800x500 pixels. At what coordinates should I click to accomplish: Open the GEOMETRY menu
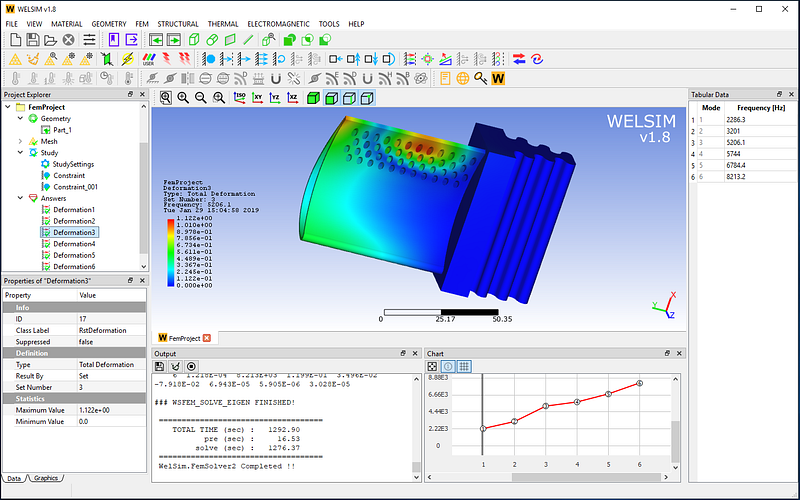pos(109,24)
